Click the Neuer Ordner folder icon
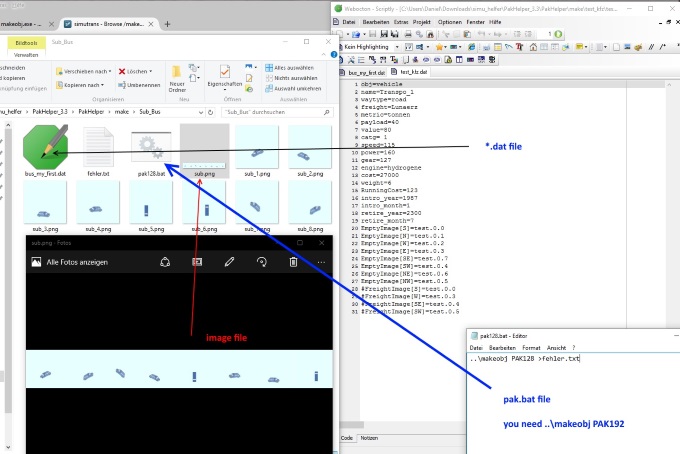The height and width of the screenshot is (454, 680). pos(176,73)
